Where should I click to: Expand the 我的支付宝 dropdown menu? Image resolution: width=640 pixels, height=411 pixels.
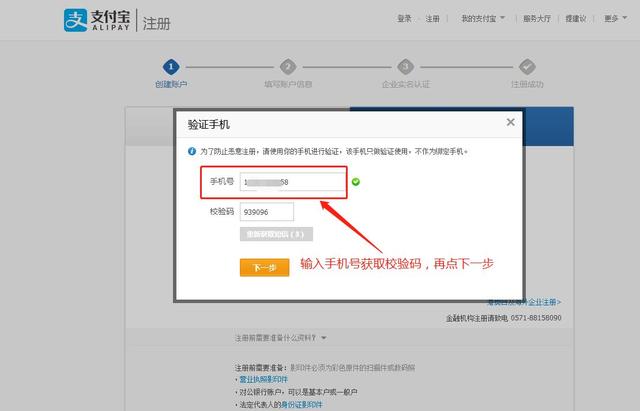pos(483,19)
